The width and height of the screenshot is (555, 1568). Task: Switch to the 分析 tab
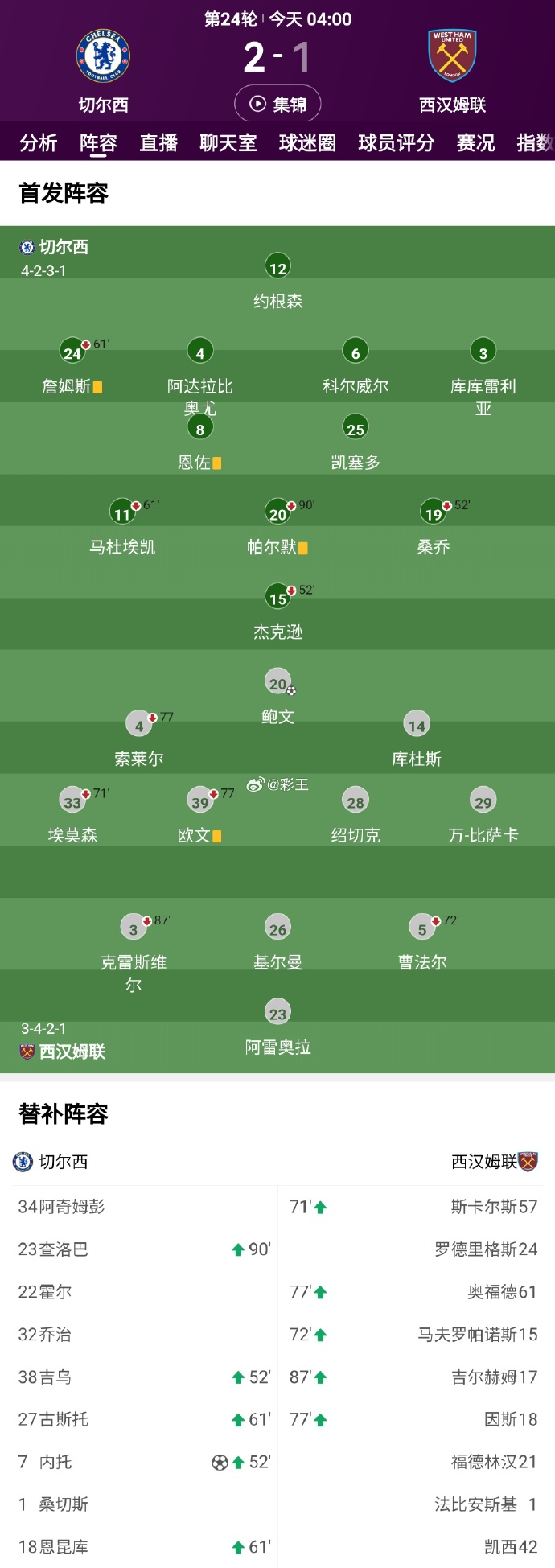(x=39, y=143)
